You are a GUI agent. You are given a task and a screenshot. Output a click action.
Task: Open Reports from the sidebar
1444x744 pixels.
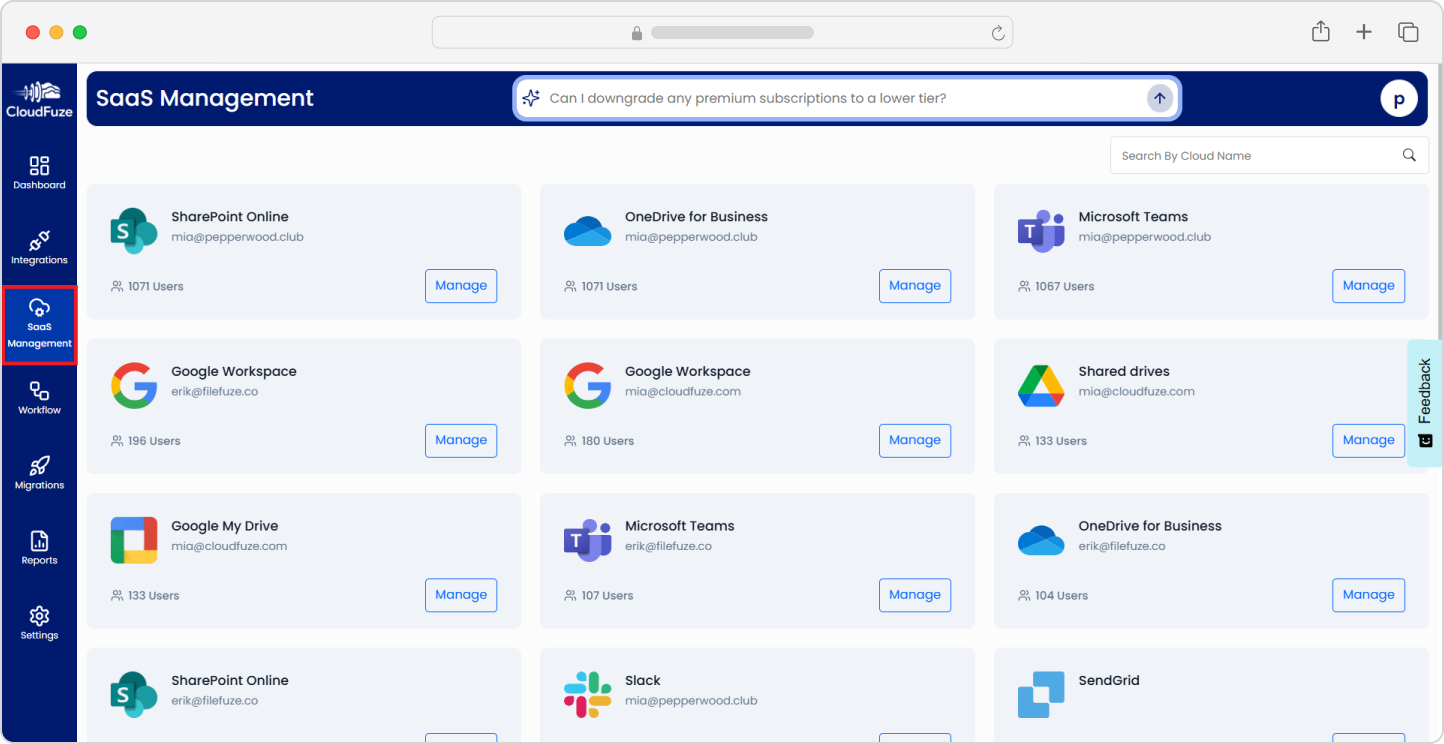[x=39, y=548]
